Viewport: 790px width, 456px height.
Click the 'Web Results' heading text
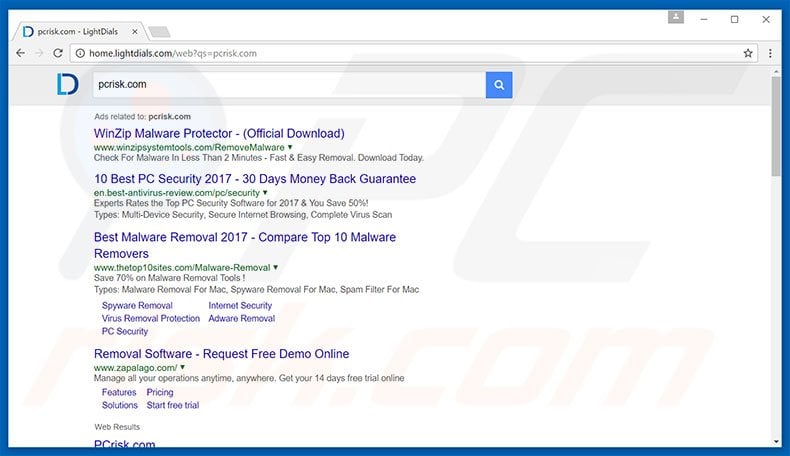117,427
